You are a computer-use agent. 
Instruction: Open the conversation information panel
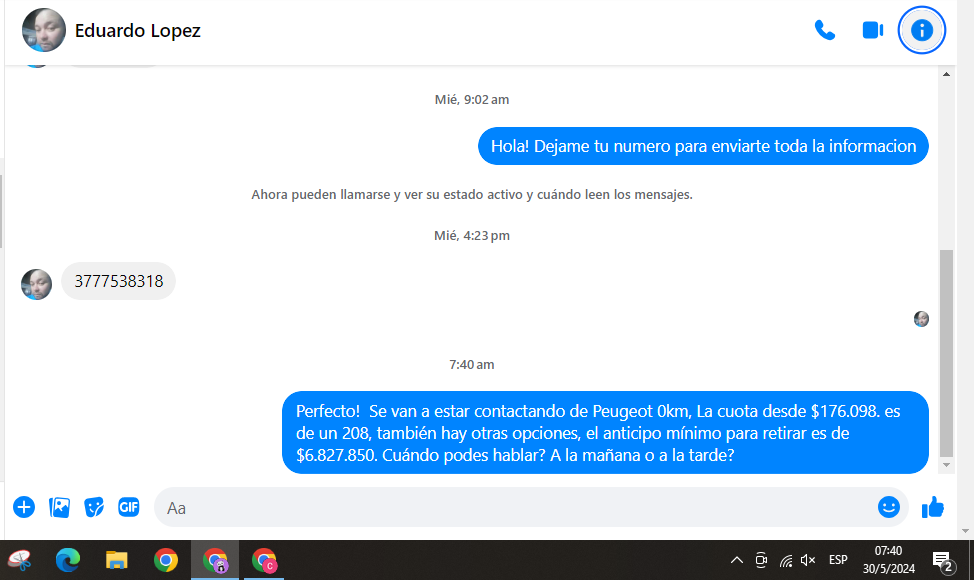point(922,30)
